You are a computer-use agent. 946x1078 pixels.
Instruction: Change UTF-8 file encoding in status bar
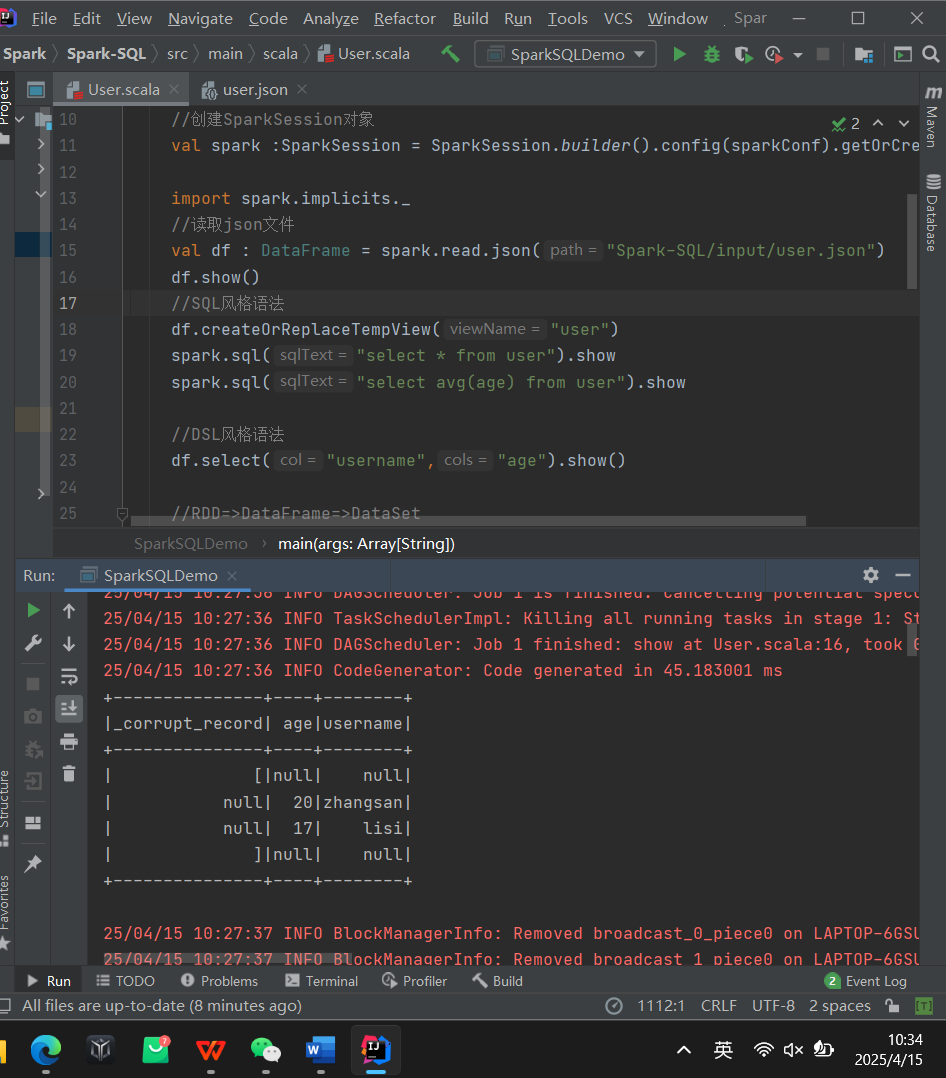click(773, 1006)
